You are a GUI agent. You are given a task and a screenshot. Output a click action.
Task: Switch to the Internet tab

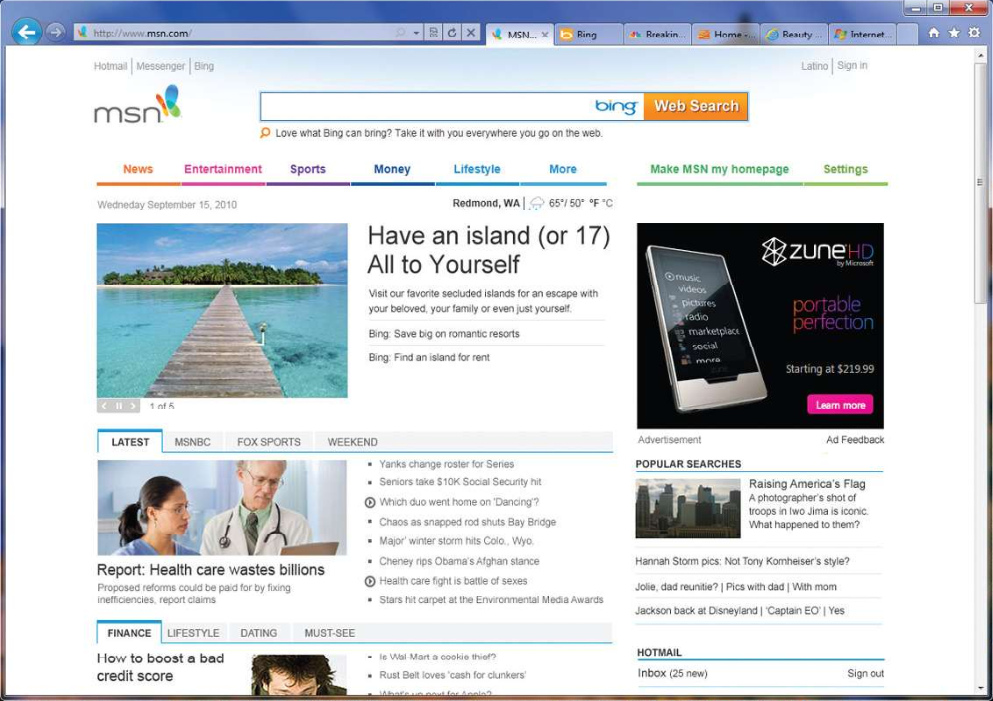(x=863, y=35)
